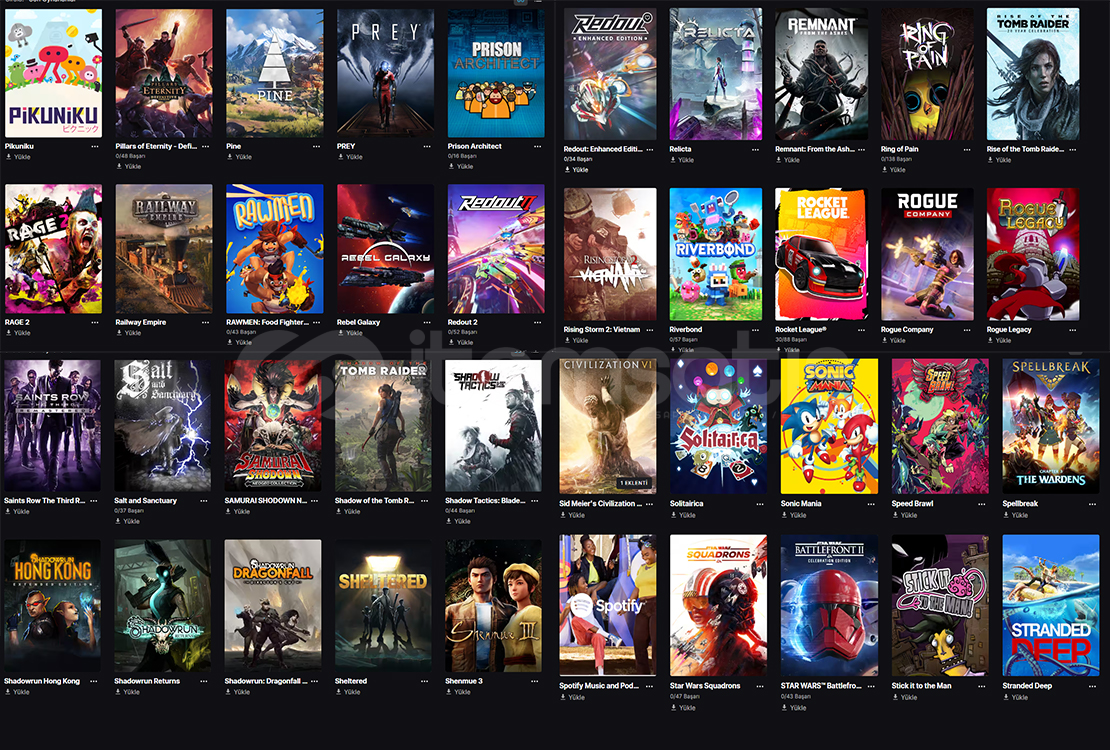Open the options menu for Solitairica

[760, 504]
